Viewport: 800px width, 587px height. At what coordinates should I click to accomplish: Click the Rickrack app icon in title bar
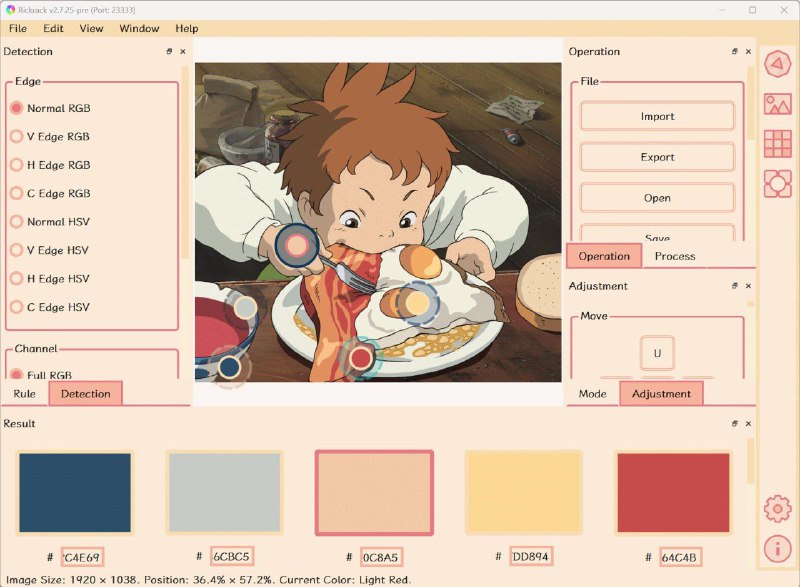click(x=10, y=10)
